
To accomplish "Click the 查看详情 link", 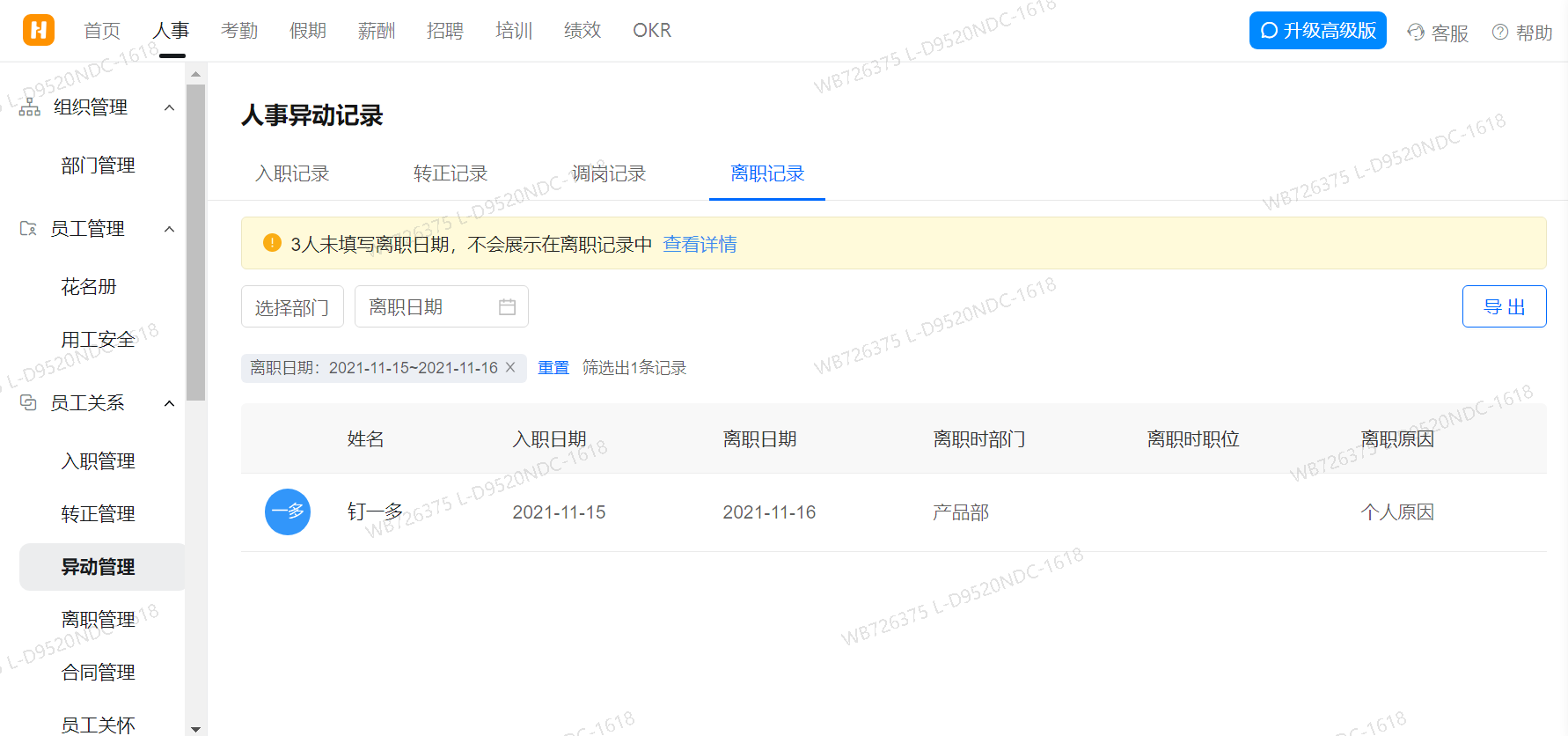I will [x=700, y=244].
